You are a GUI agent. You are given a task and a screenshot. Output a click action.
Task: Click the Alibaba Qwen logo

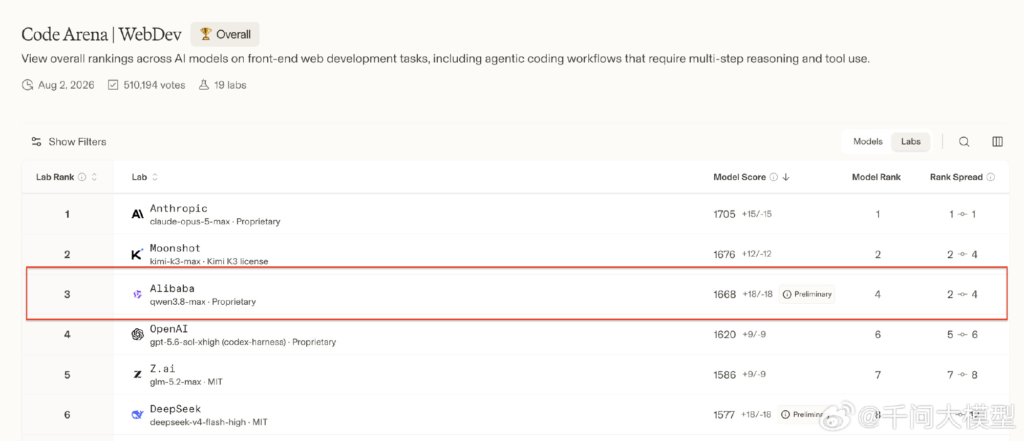[x=137, y=295]
